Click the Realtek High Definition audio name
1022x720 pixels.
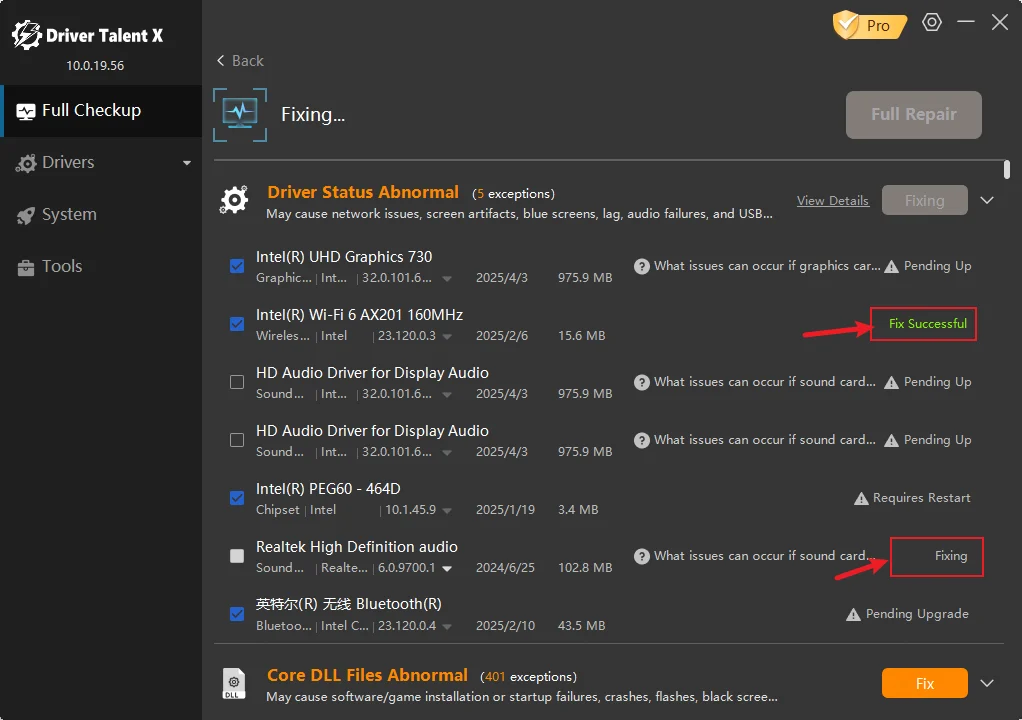[x=357, y=547]
